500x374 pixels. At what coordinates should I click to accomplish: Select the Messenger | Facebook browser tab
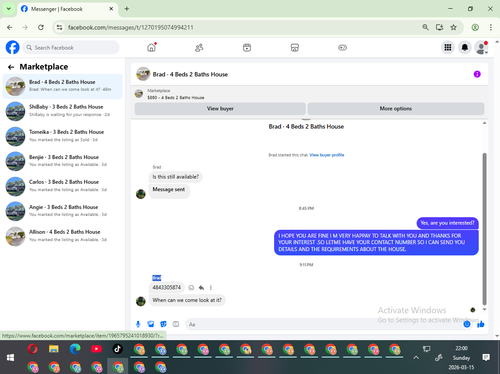pos(67,9)
